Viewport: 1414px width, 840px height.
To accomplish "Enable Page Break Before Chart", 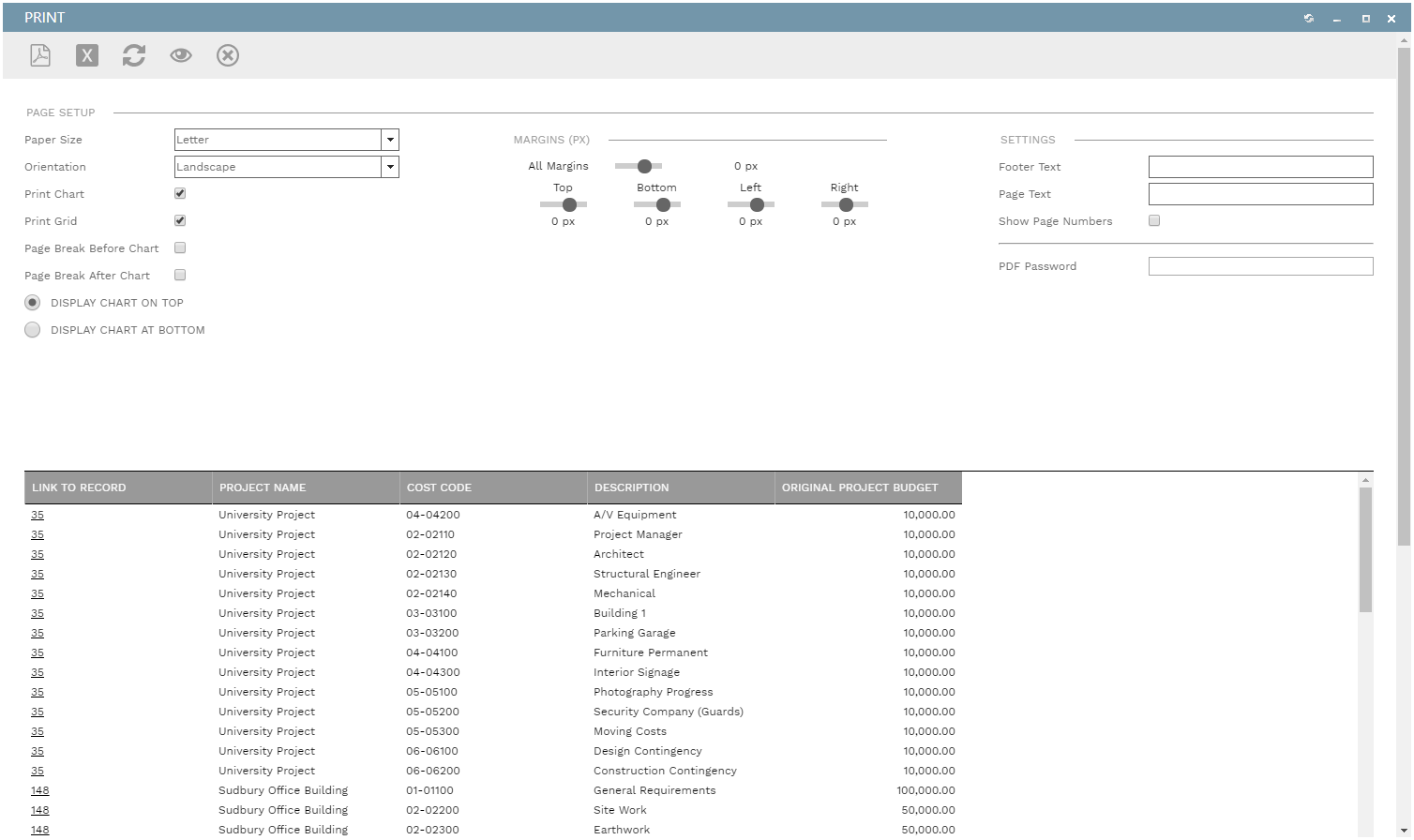I will coord(179,247).
